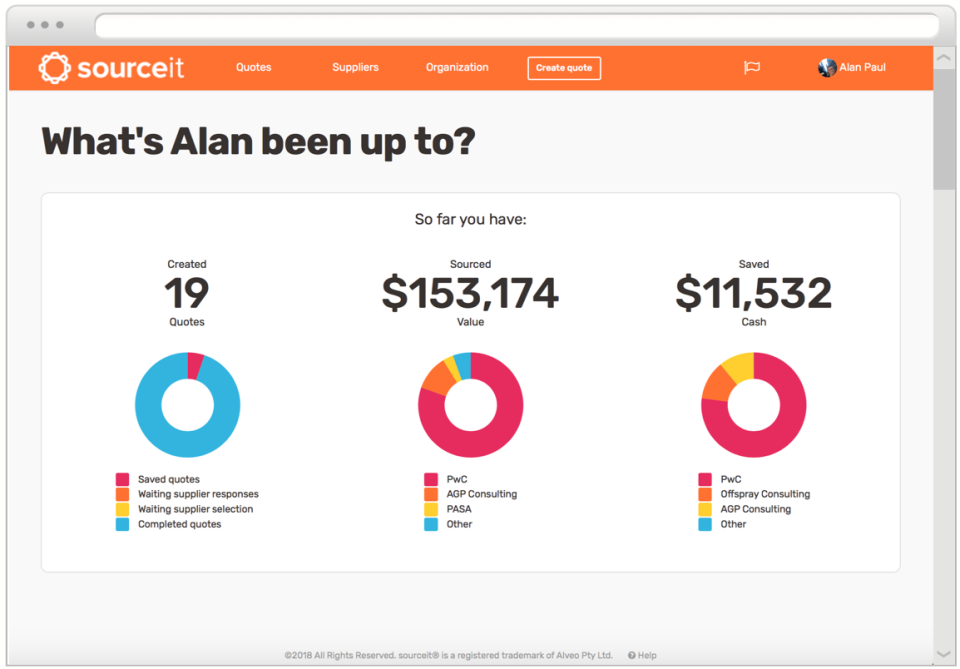
Task: Open the sourceit home logo
Action: [x=110, y=67]
